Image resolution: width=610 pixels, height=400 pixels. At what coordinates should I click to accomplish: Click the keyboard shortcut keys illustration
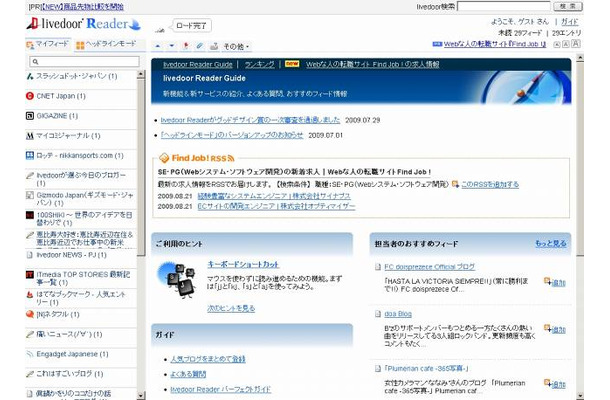pos(177,279)
